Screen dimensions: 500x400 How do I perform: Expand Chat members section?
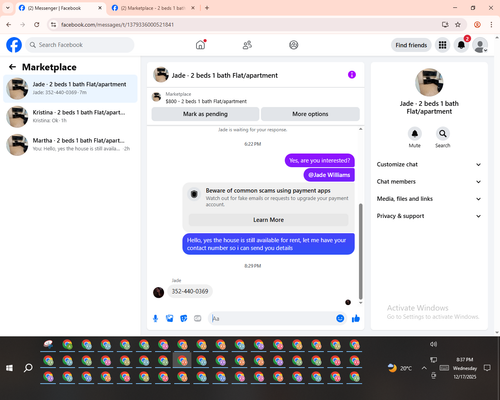pos(429,182)
